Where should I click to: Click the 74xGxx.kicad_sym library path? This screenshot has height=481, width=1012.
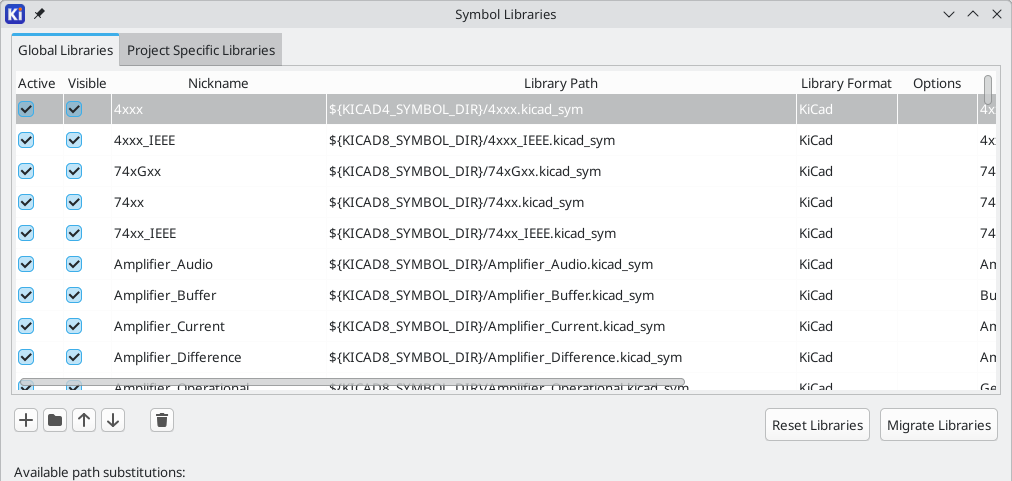coord(561,171)
